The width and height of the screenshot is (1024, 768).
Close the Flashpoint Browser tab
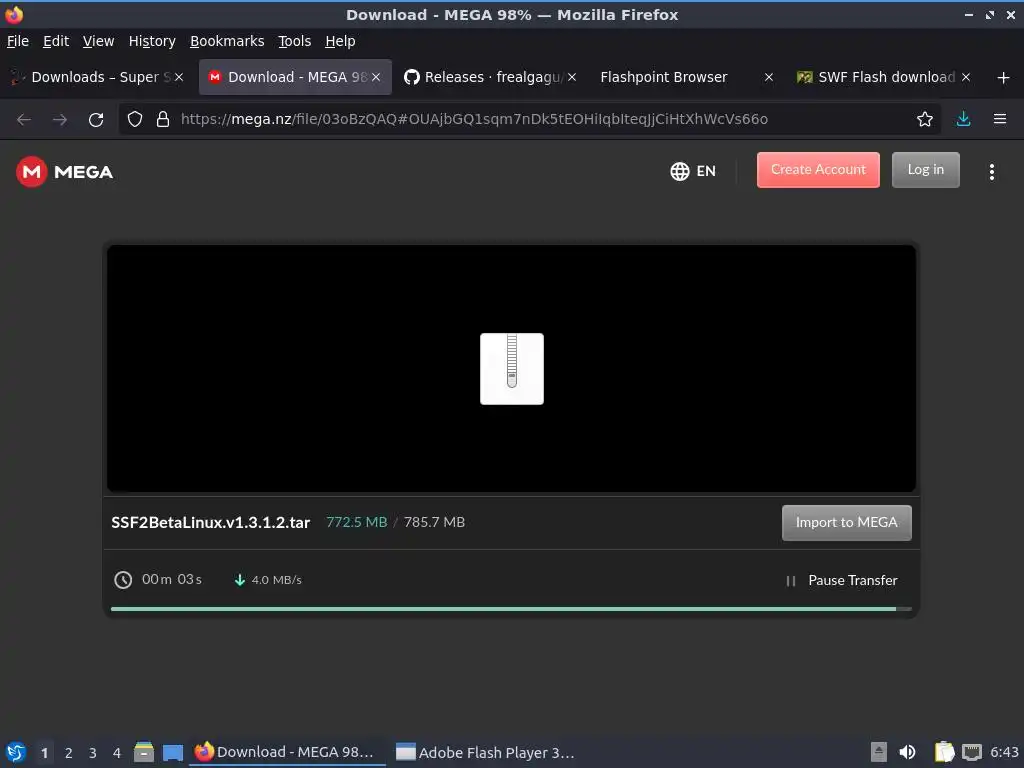pyautogui.click(x=769, y=77)
